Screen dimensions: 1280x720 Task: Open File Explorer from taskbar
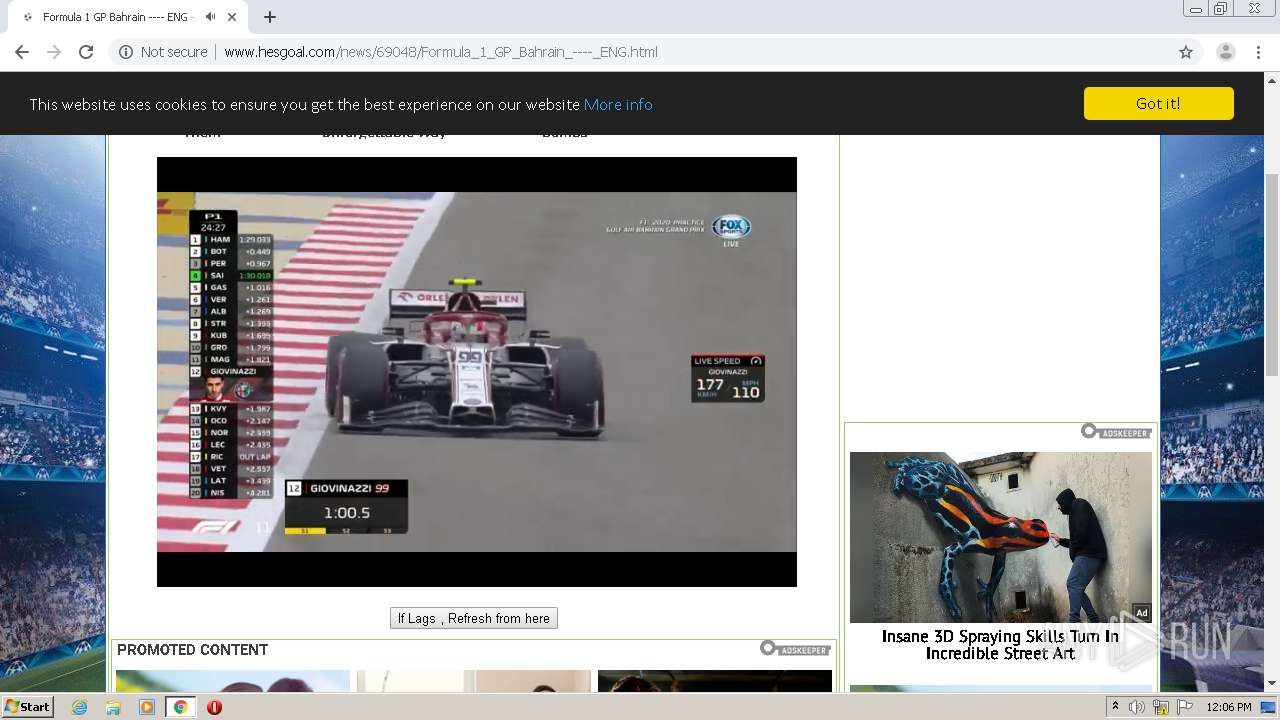click(x=113, y=707)
